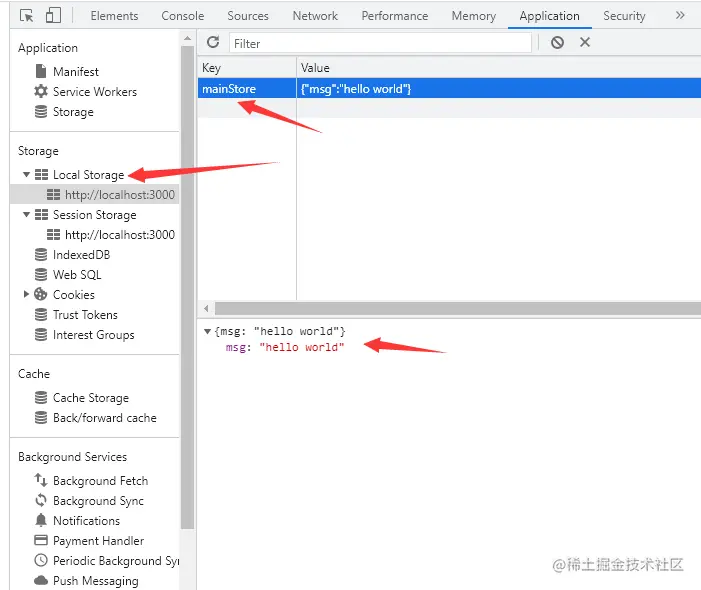Viewport: 701px width, 590px height.
Task: Collapse the Local Storage tree arrow
Action: point(26,174)
